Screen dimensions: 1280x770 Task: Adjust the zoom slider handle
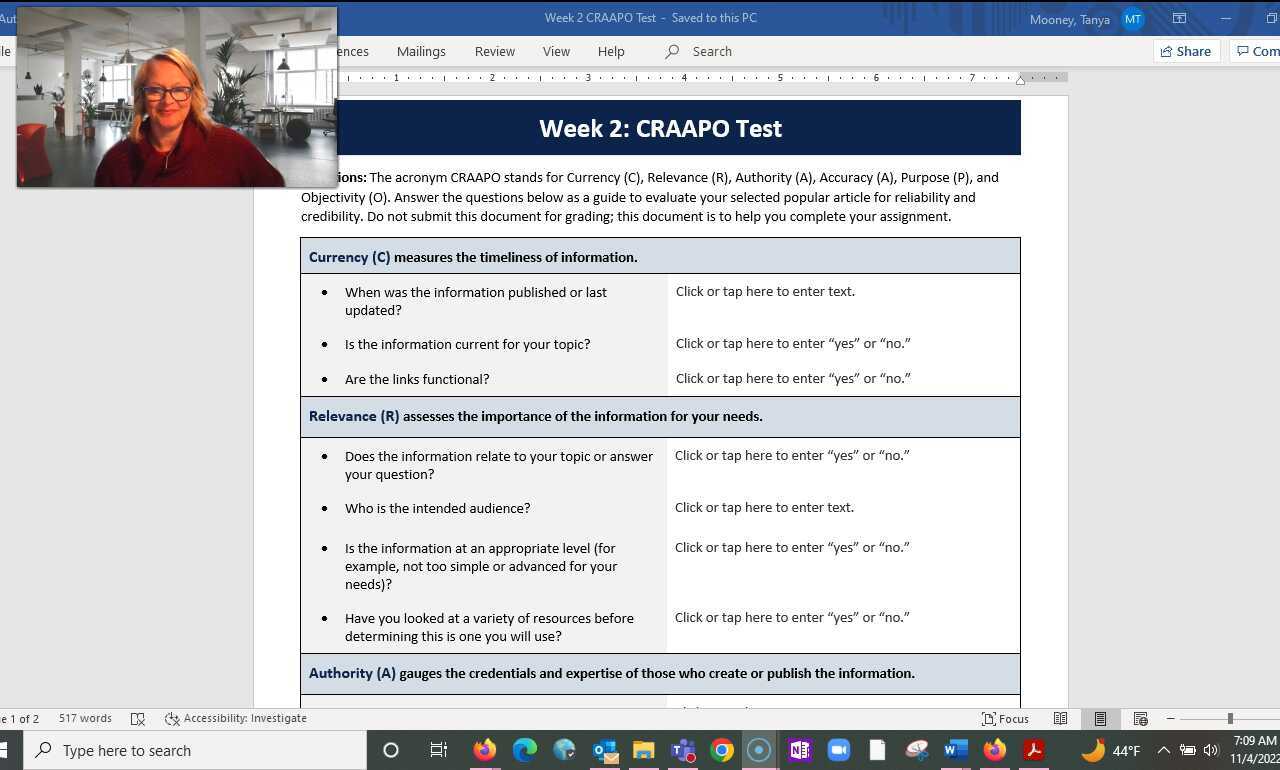click(x=1230, y=718)
